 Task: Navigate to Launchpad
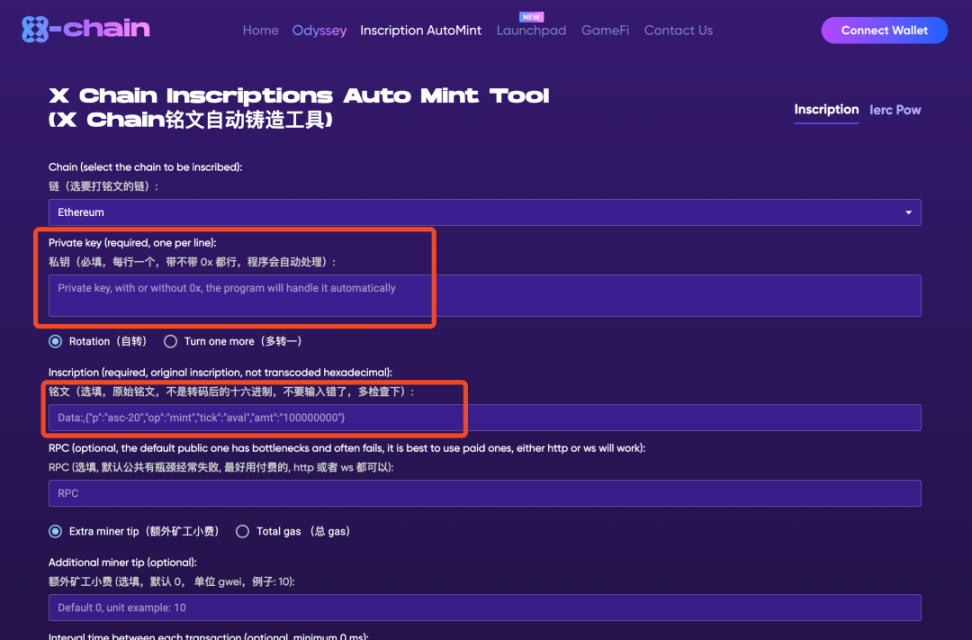tap(531, 31)
